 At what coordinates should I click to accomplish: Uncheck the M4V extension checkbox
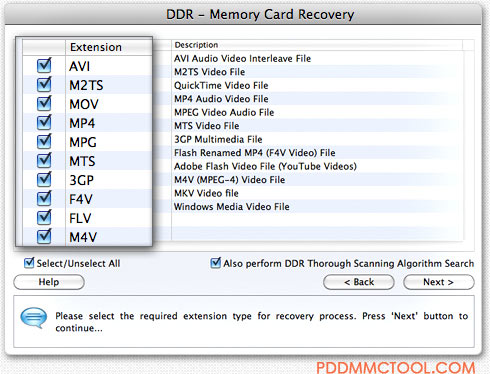tap(44, 236)
